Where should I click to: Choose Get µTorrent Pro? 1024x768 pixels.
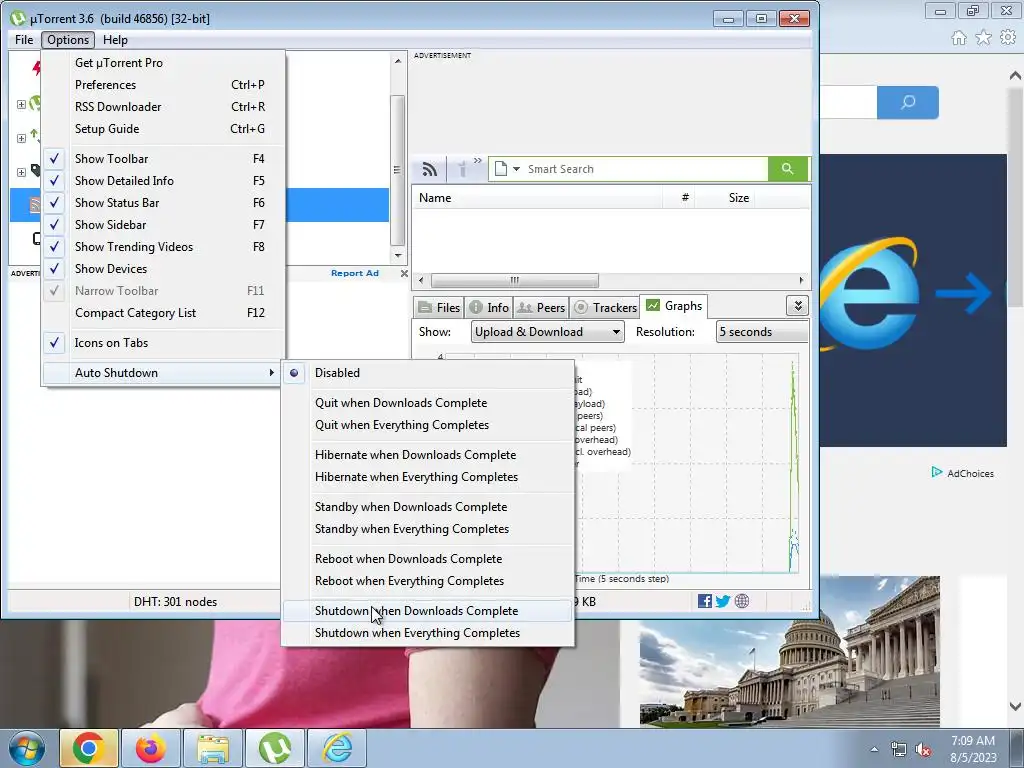coord(165,63)
